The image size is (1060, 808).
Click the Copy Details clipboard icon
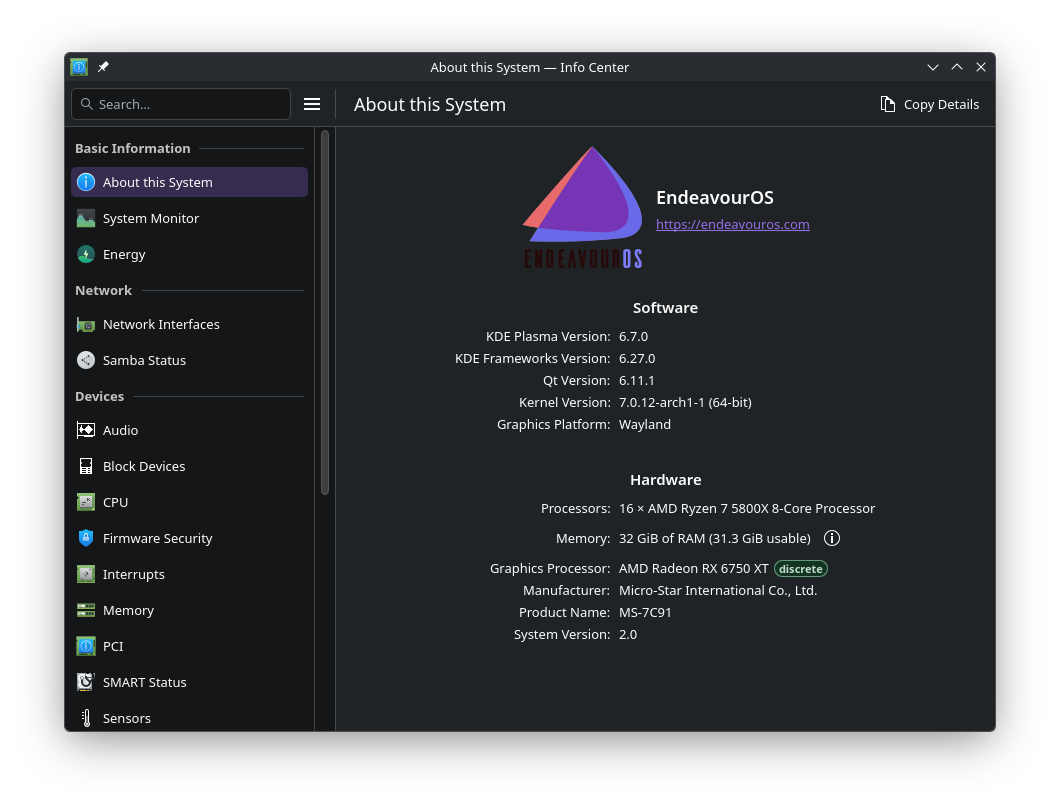coord(888,104)
